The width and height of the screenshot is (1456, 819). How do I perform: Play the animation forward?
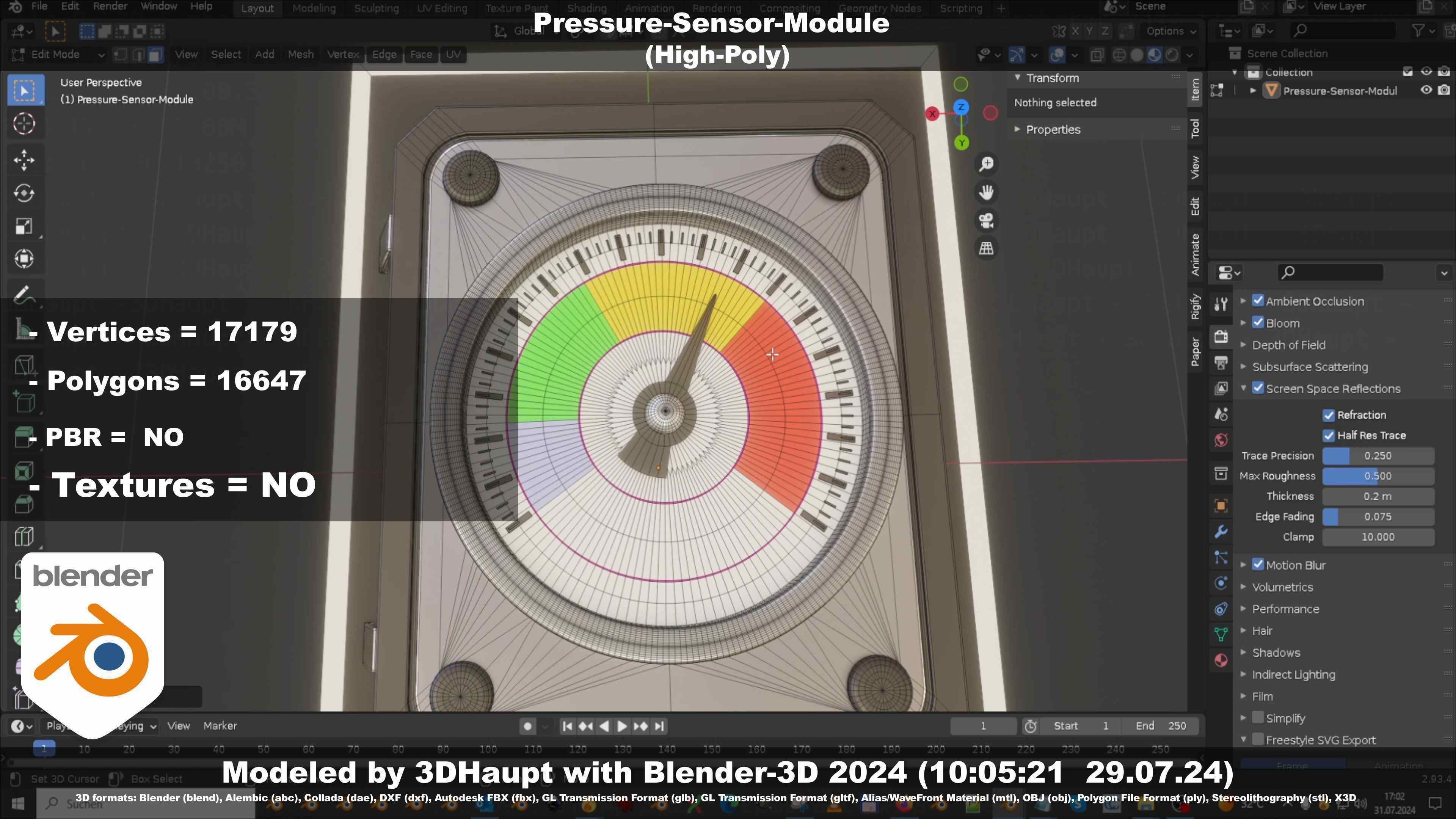(x=622, y=726)
